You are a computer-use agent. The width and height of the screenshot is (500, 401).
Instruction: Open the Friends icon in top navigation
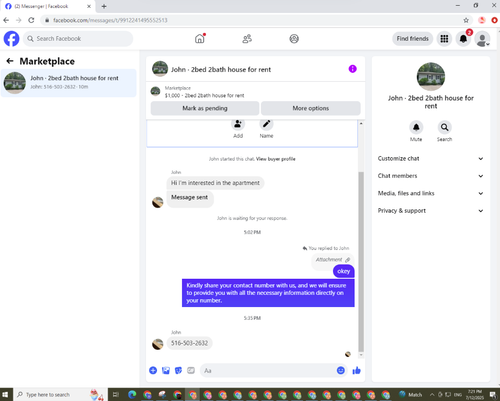pyautogui.click(x=247, y=39)
